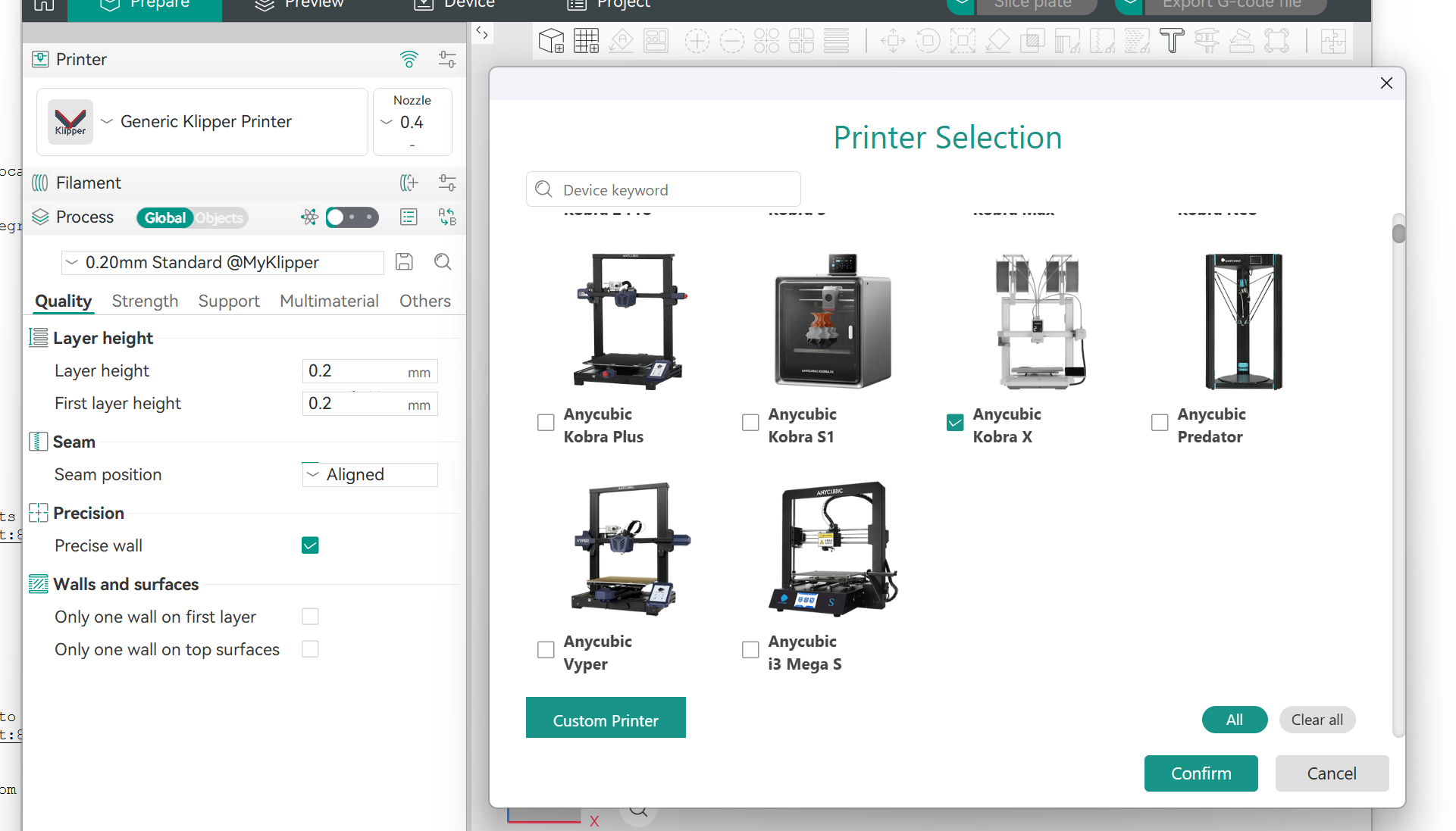Image resolution: width=1456 pixels, height=831 pixels.
Task: Select the Cut tool in toolbar
Action: click(1032, 40)
